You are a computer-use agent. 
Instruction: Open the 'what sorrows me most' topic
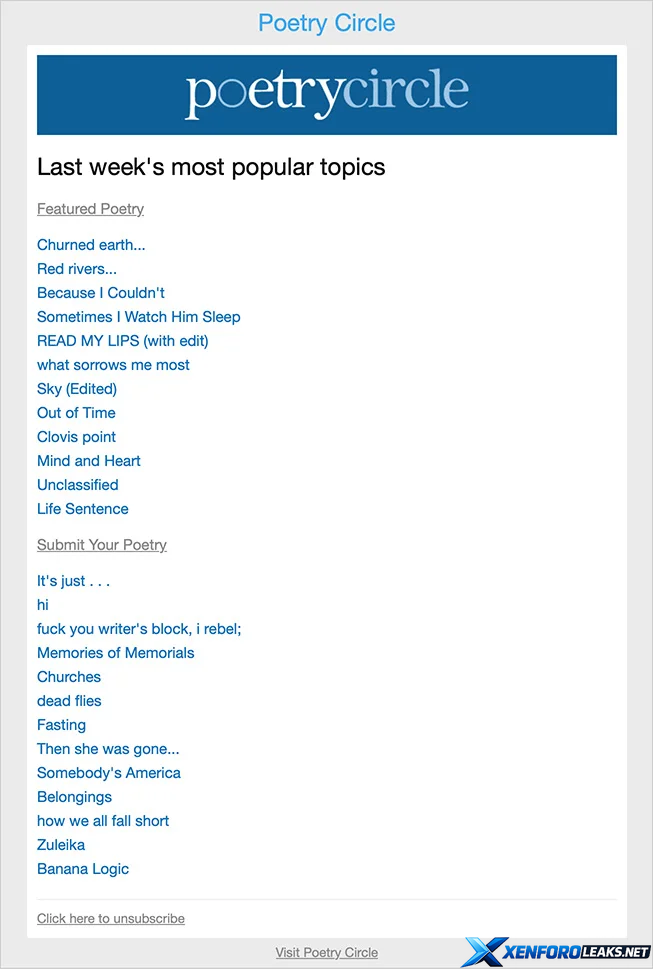click(113, 365)
